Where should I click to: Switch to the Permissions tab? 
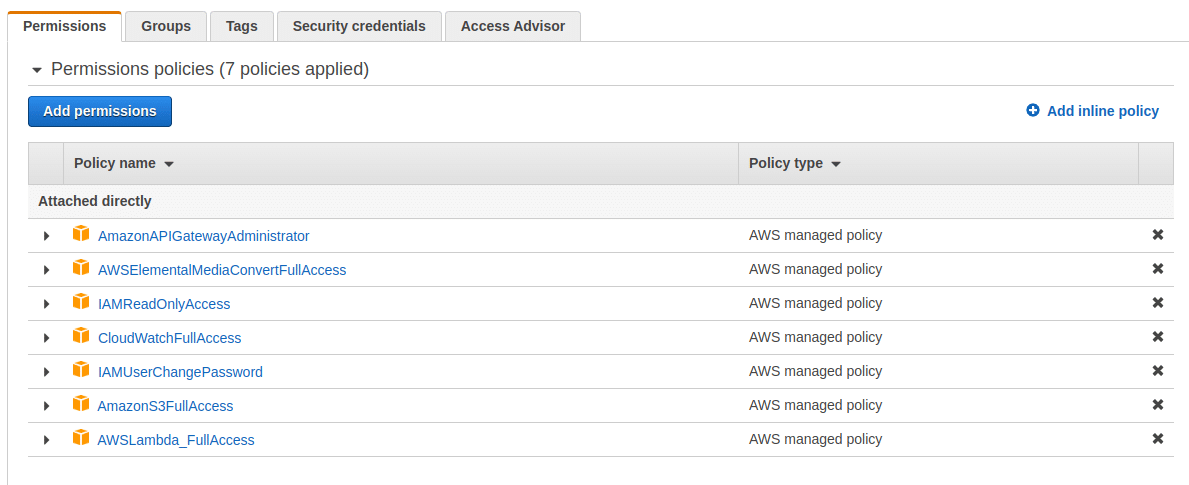pos(64,27)
